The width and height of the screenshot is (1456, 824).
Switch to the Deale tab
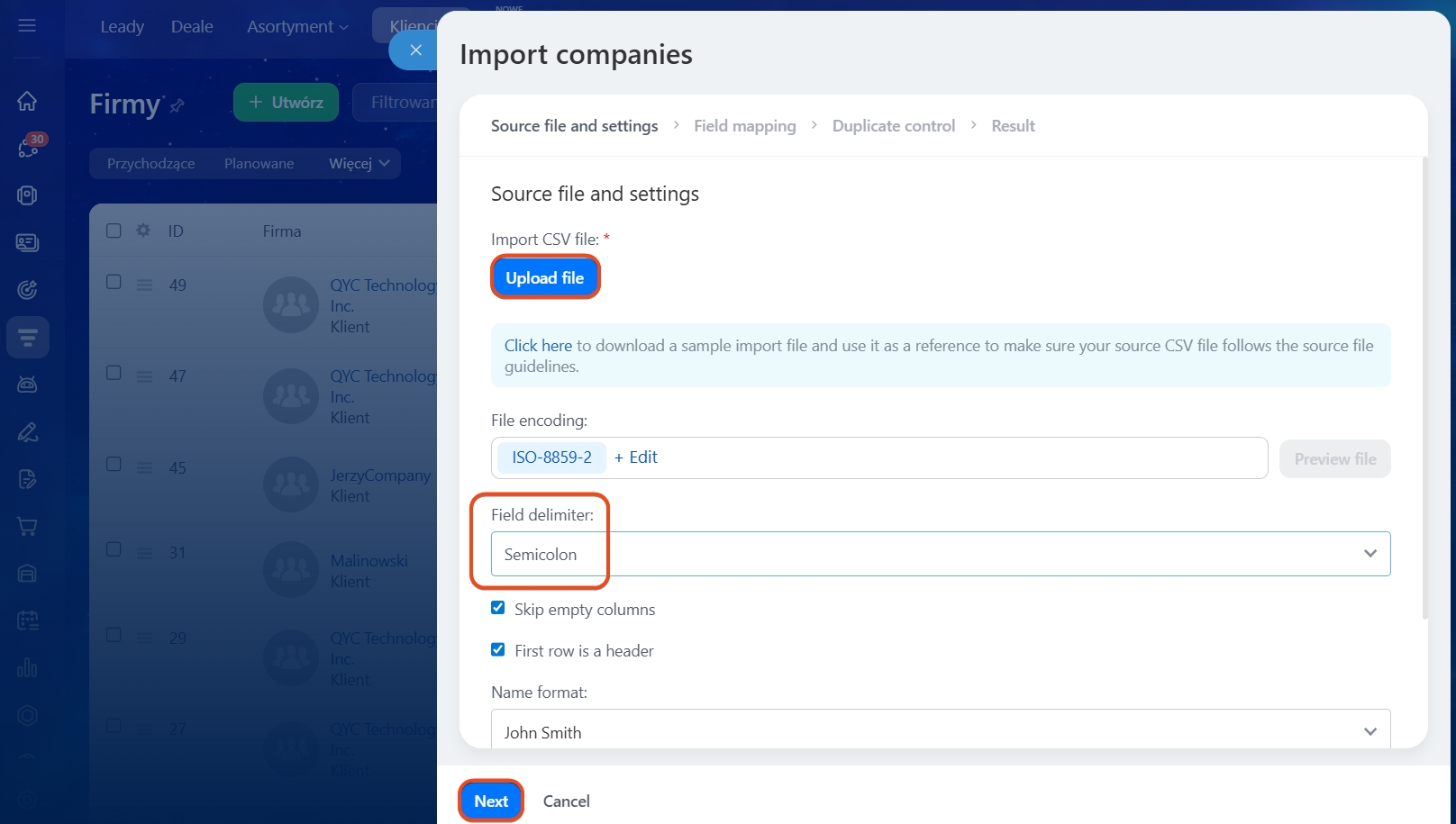tap(192, 27)
